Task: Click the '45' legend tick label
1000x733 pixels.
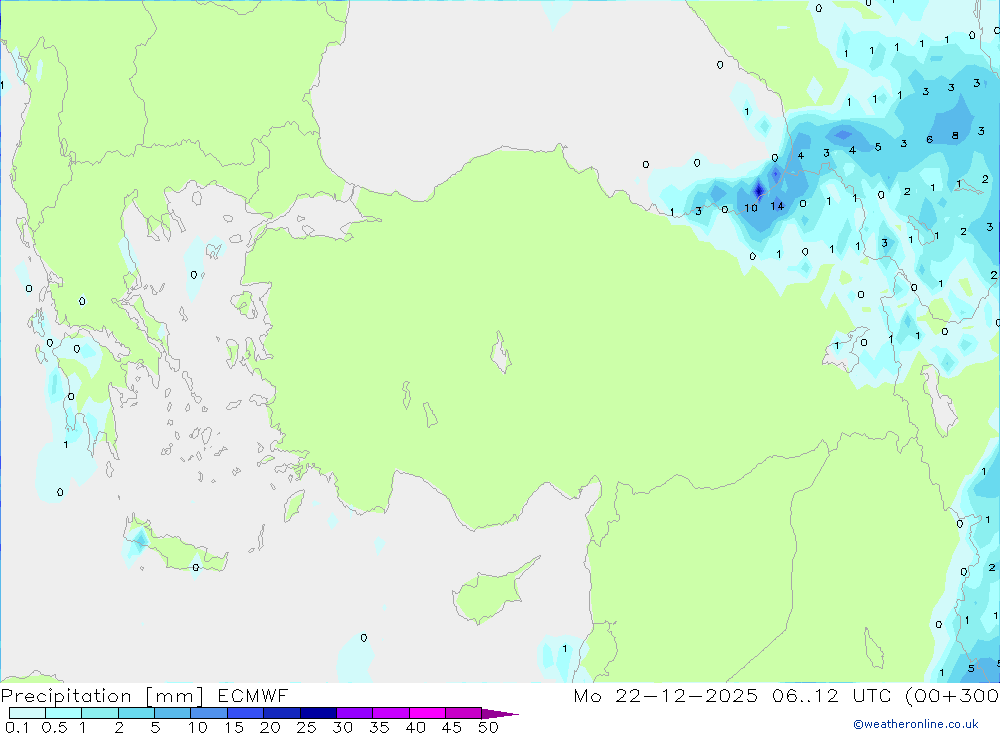Action: [452, 727]
